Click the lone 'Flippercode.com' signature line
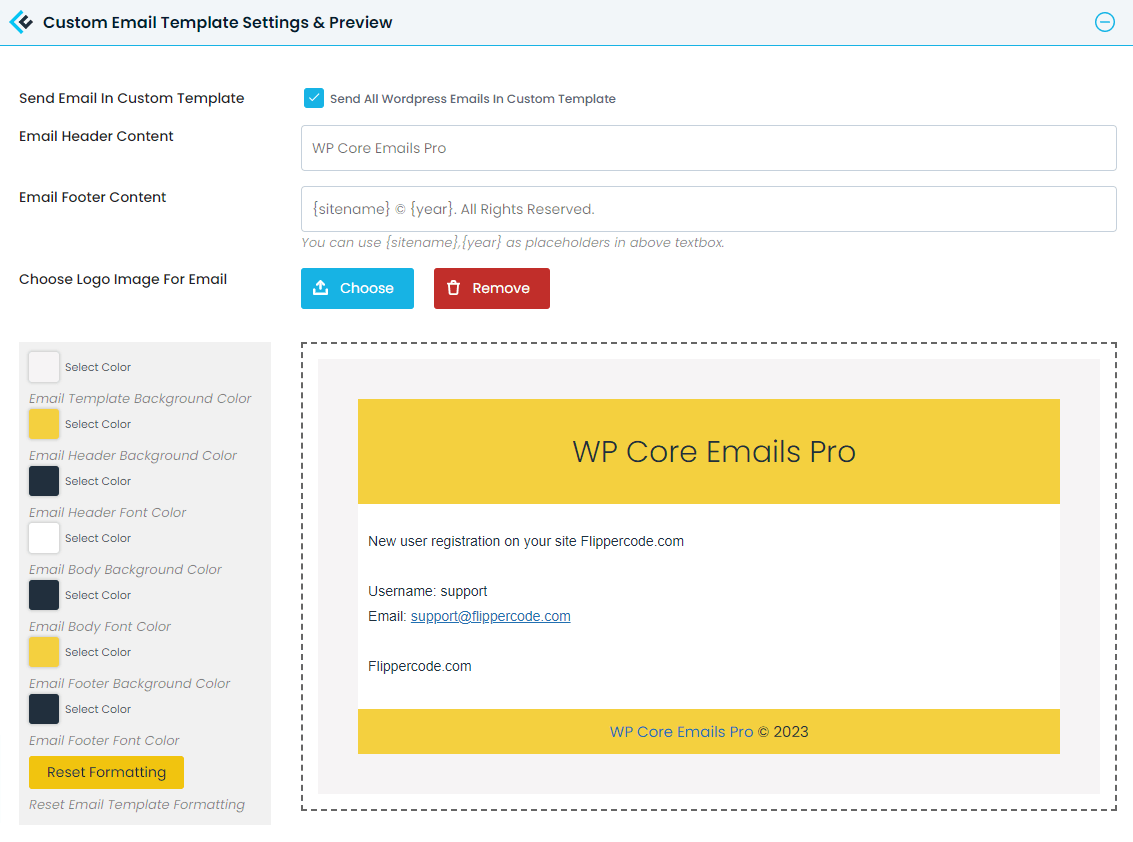 click(420, 666)
